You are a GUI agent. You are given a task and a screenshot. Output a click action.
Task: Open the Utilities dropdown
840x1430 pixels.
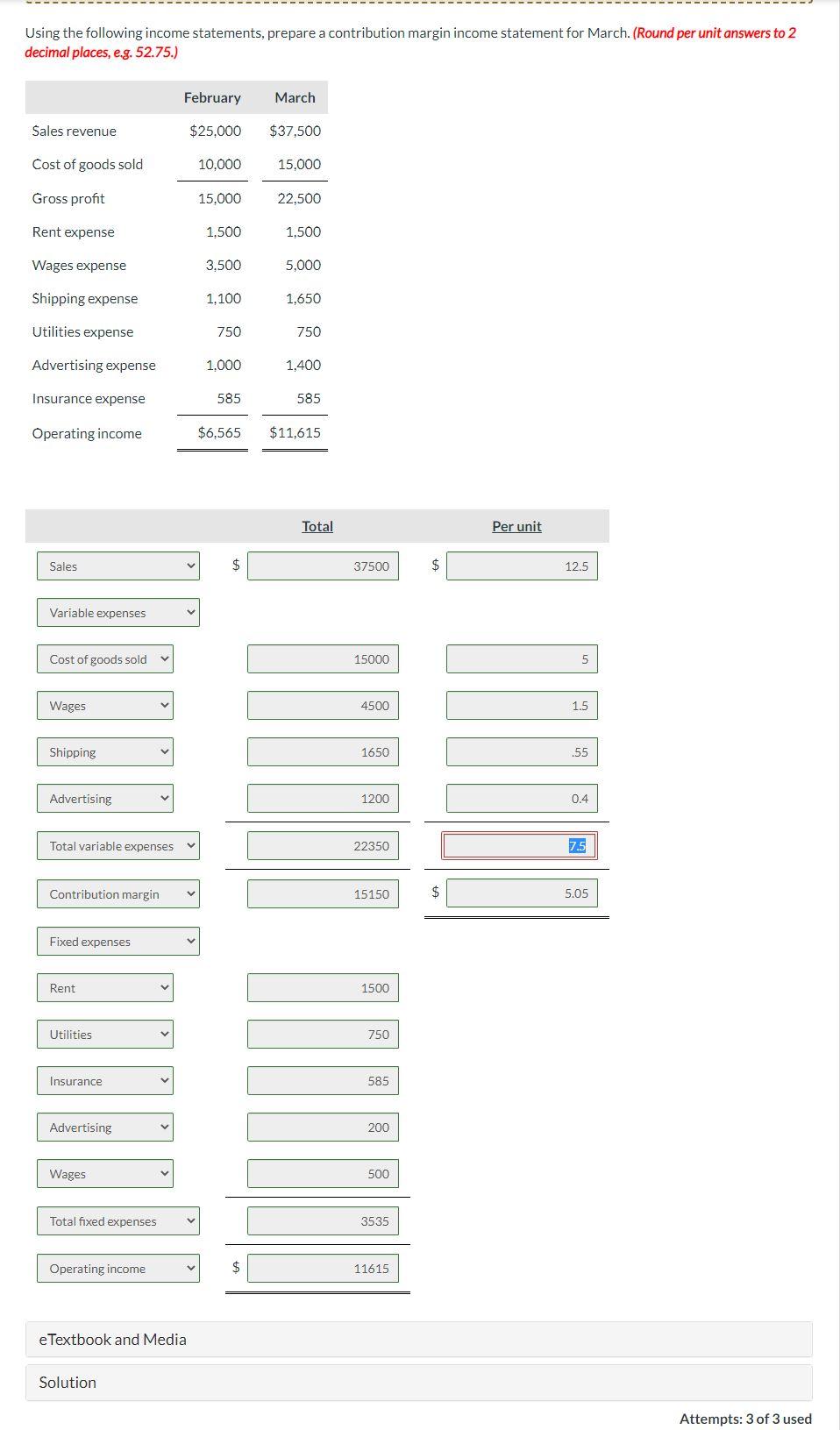click(105, 1034)
